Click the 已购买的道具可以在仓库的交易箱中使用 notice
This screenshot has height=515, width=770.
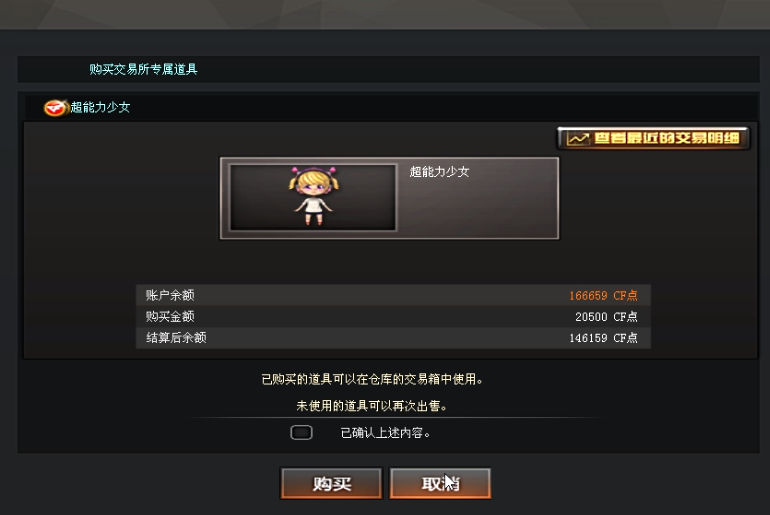tap(372, 379)
